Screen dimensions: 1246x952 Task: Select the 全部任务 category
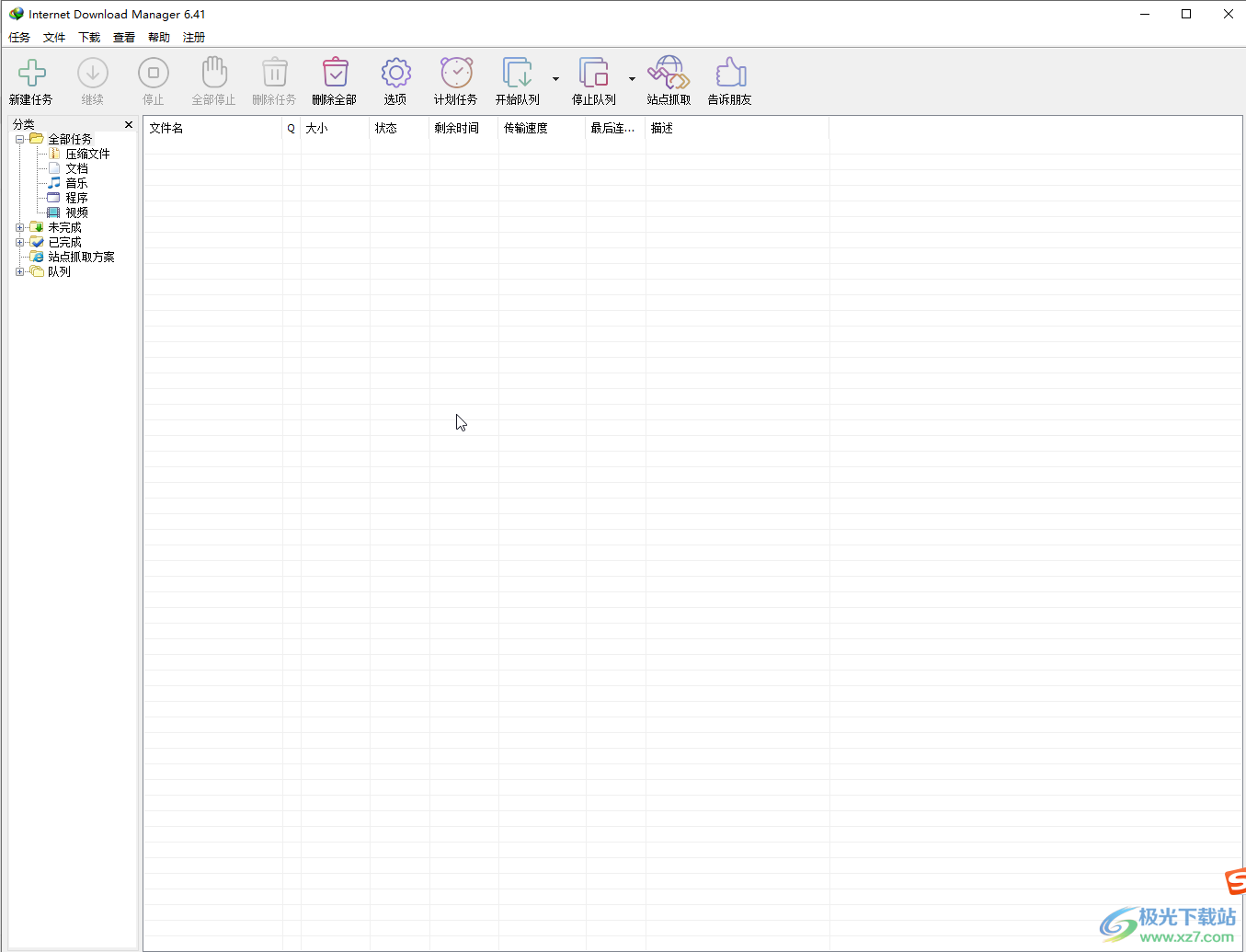tap(70, 139)
